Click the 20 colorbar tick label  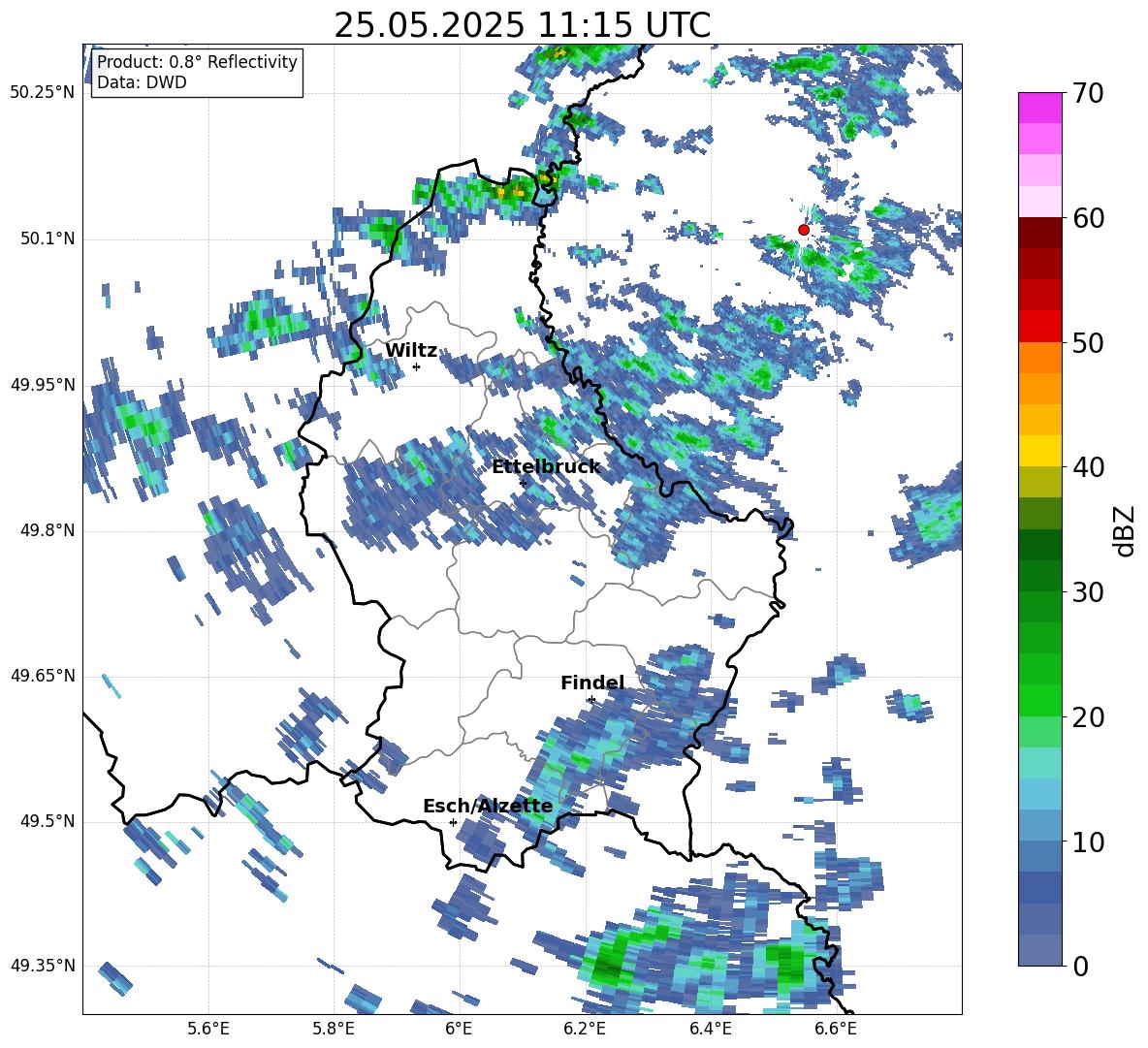click(1088, 717)
